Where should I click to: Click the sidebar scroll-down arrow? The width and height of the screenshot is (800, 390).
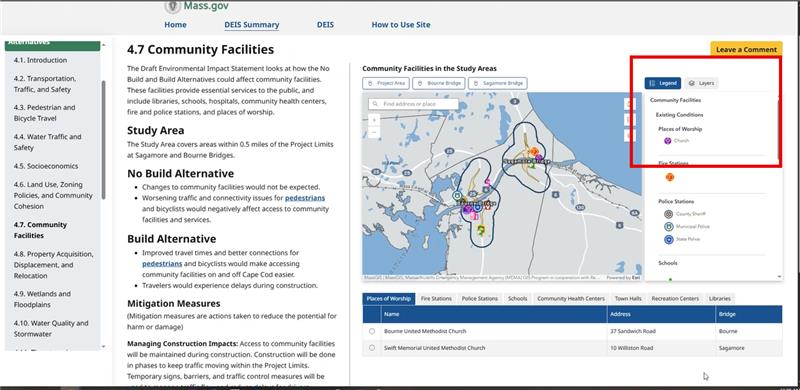click(104, 347)
